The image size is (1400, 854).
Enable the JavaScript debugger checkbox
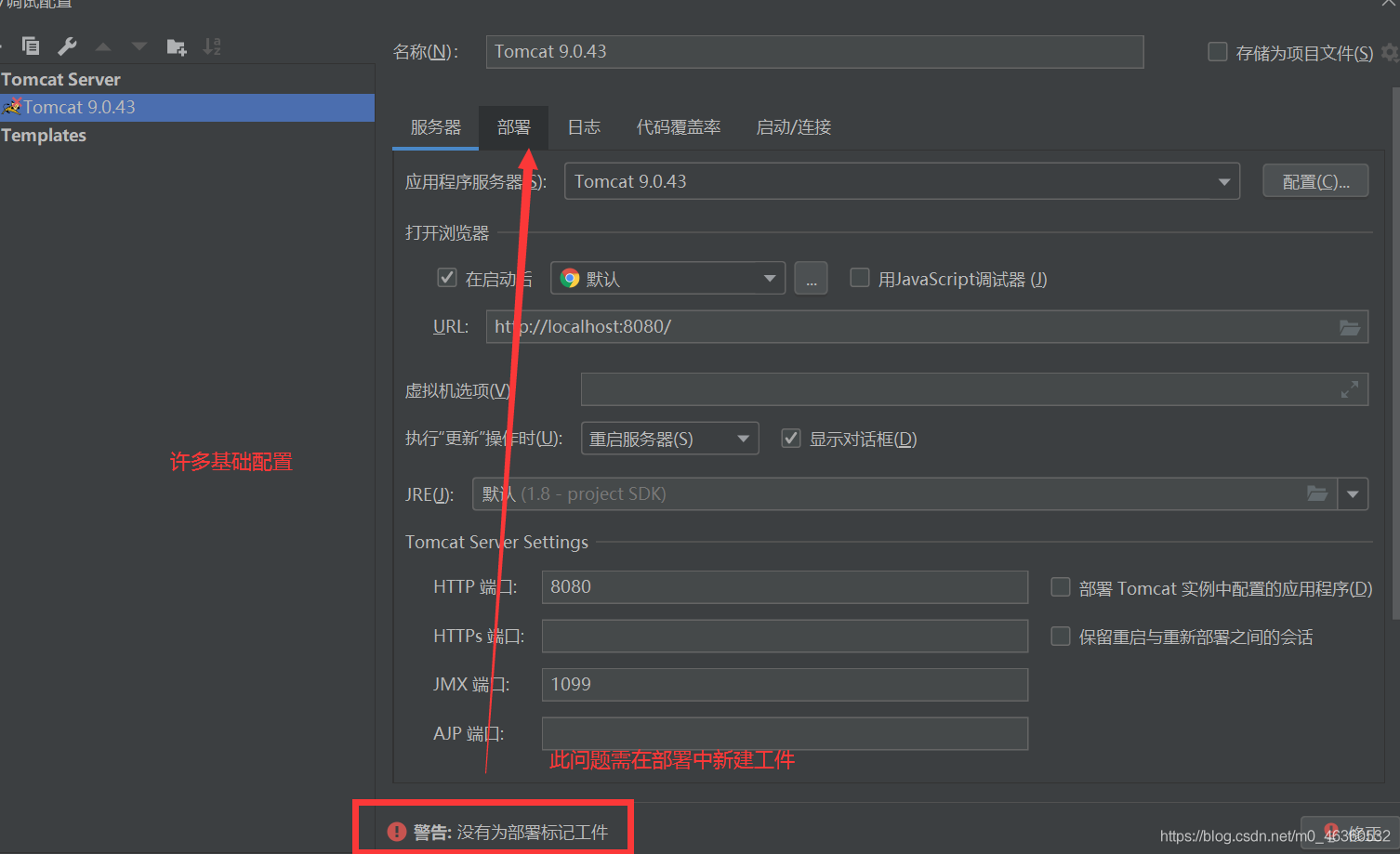pyautogui.click(x=860, y=278)
